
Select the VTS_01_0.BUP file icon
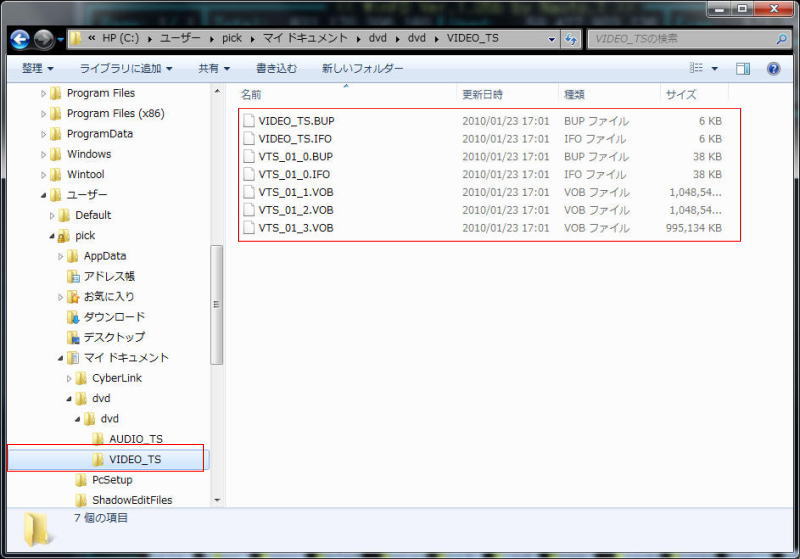(x=248, y=157)
